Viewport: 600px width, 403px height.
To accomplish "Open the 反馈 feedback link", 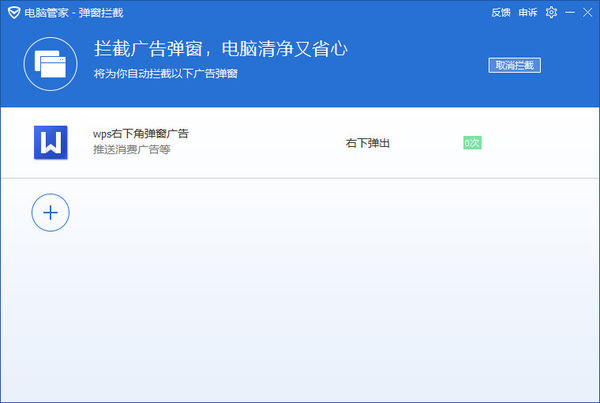I will tap(501, 13).
